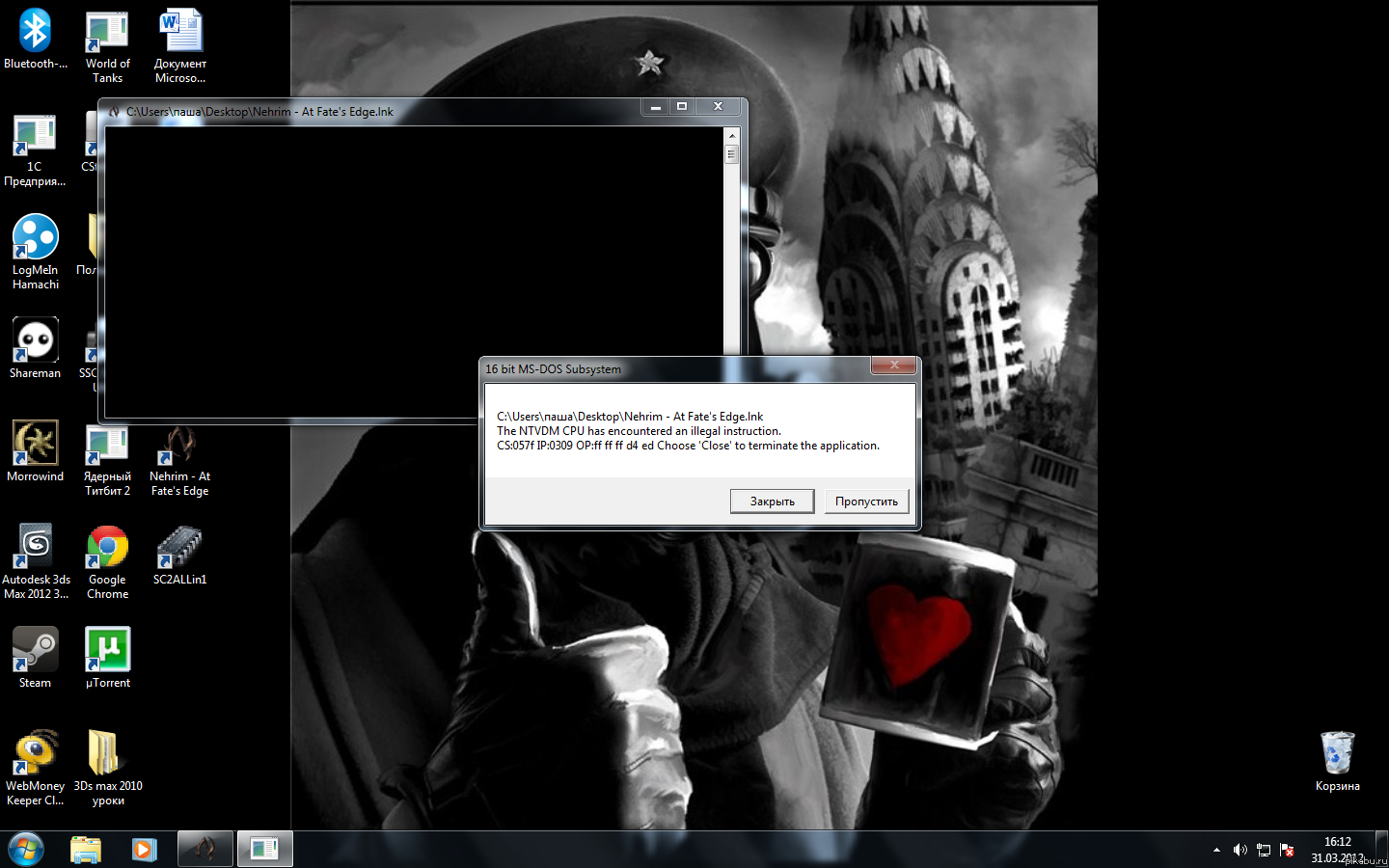Select the 1С Предприятие shortcut
The width and height of the screenshot is (1389, 868).
coord(35,149)
